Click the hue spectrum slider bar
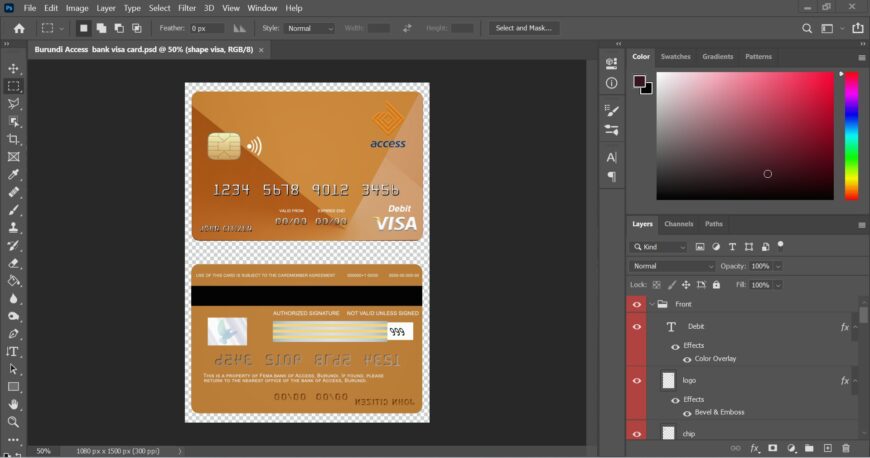Image resolution: width=870 pixels, height=458 pixels. click(851, 135)
